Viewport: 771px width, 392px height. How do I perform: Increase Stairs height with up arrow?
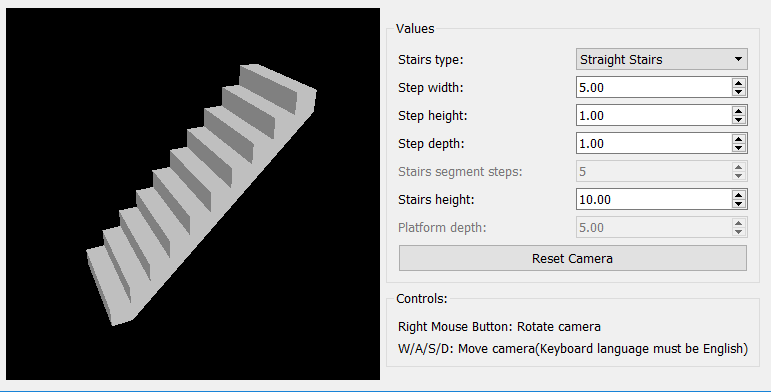739,195
